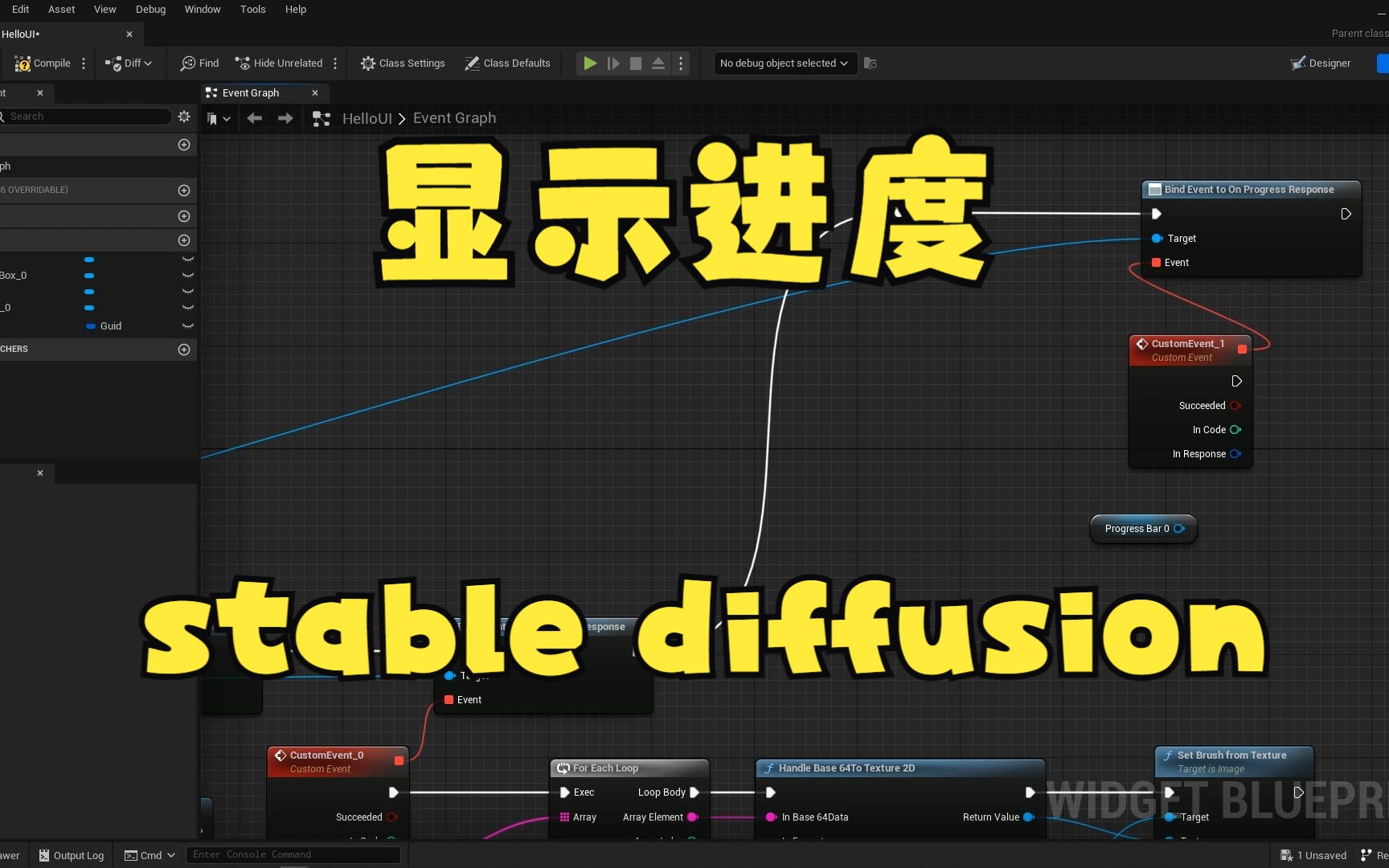Click In Code pin on CustomEvent_1
Screen dimensions: 1389x868
[x=1235, y=430]
